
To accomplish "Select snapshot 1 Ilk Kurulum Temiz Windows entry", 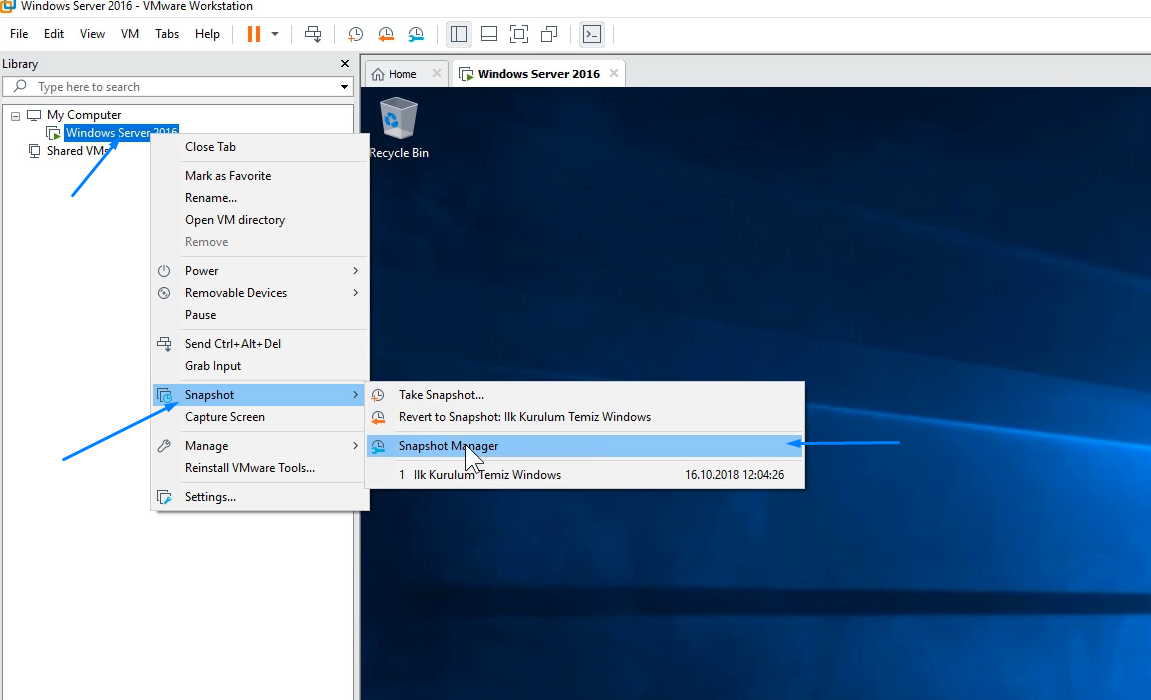I will pos(584,475).
